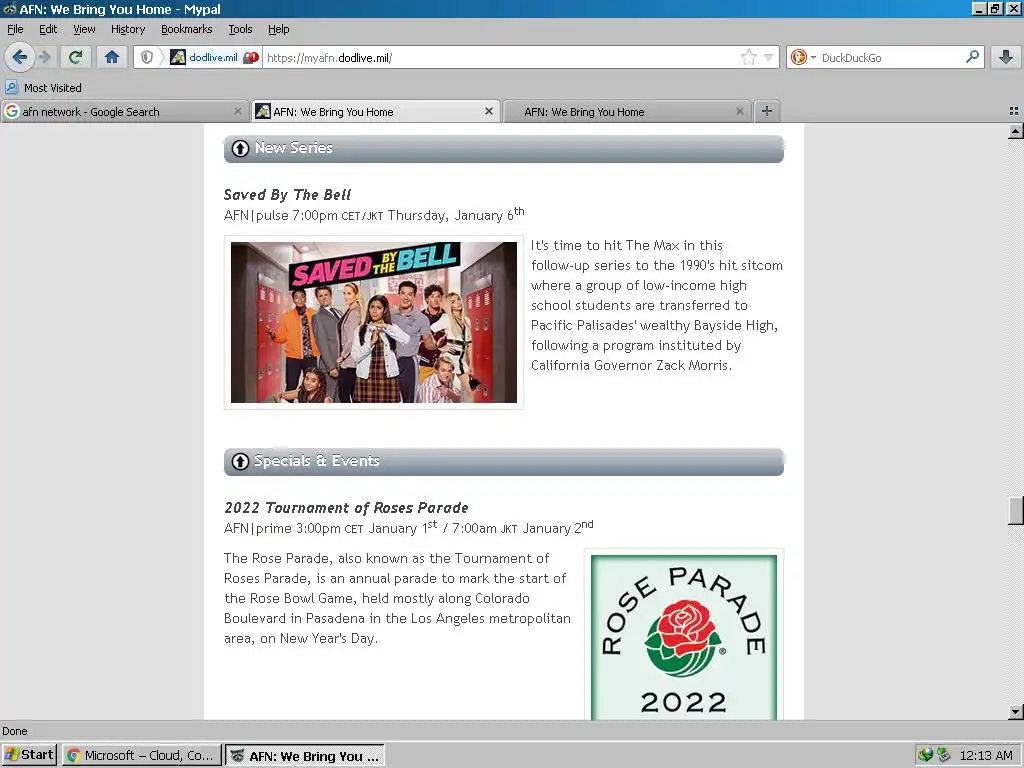Screen dimensions: 1024x768
Task: Collapse Specials & Events section arrow icon
Action: 240,462
